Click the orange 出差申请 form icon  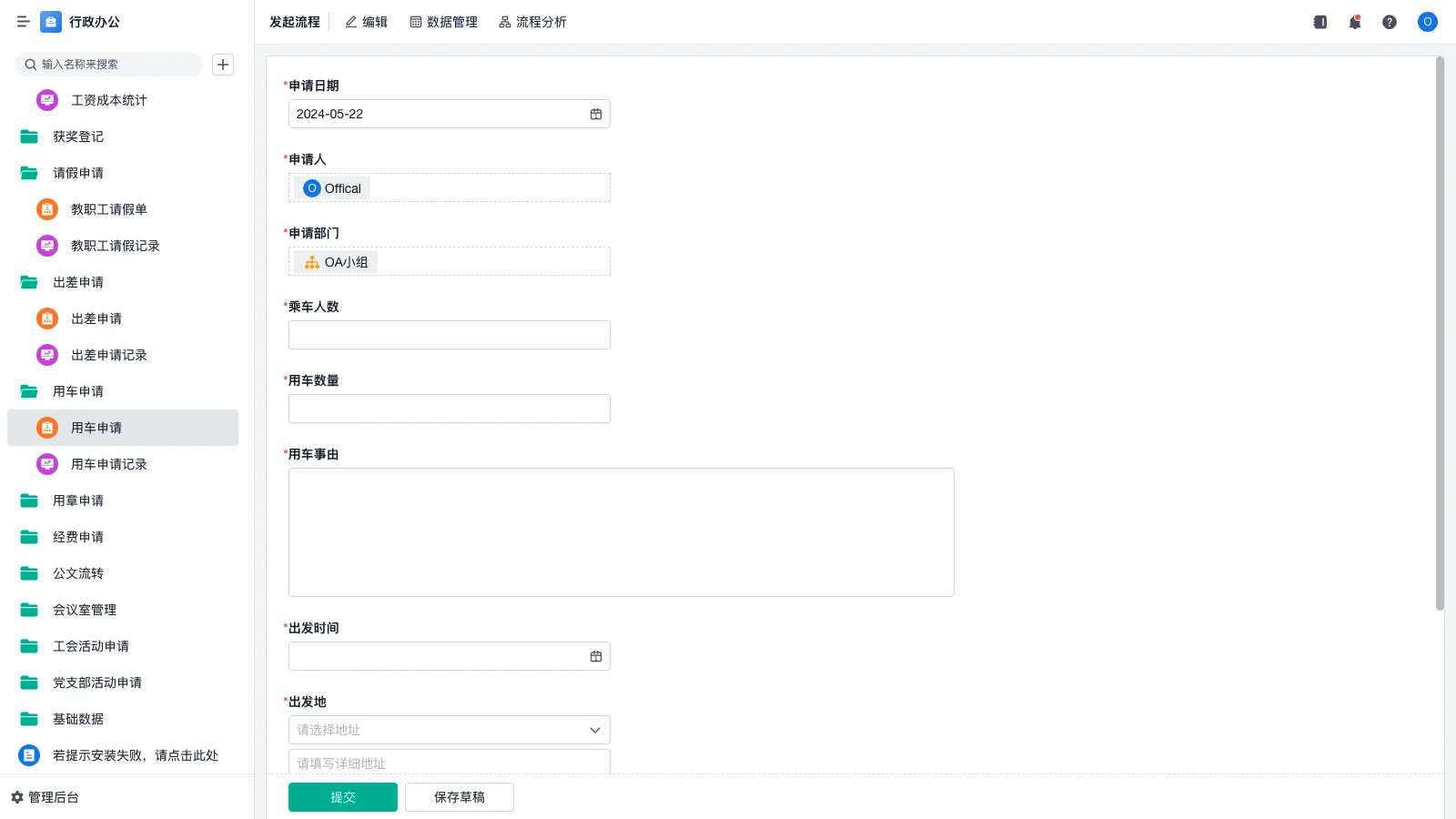(47, 318)
